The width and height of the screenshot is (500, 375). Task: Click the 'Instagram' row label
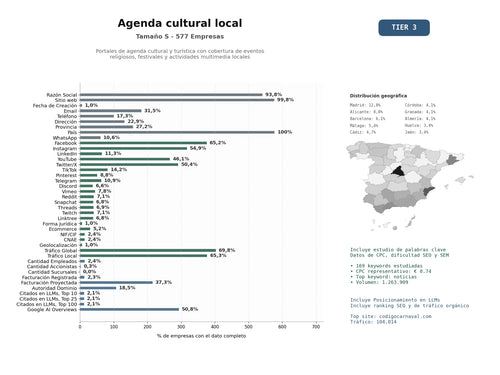[x=65, y=148]
